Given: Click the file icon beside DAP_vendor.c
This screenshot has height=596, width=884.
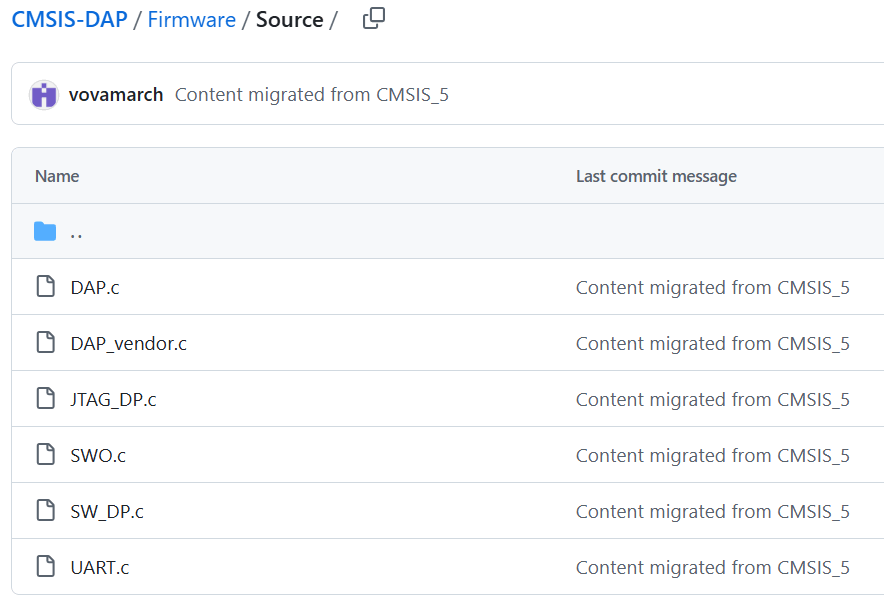Looking at the screenshot, I should pyautogui.click(x=45, y=343).
